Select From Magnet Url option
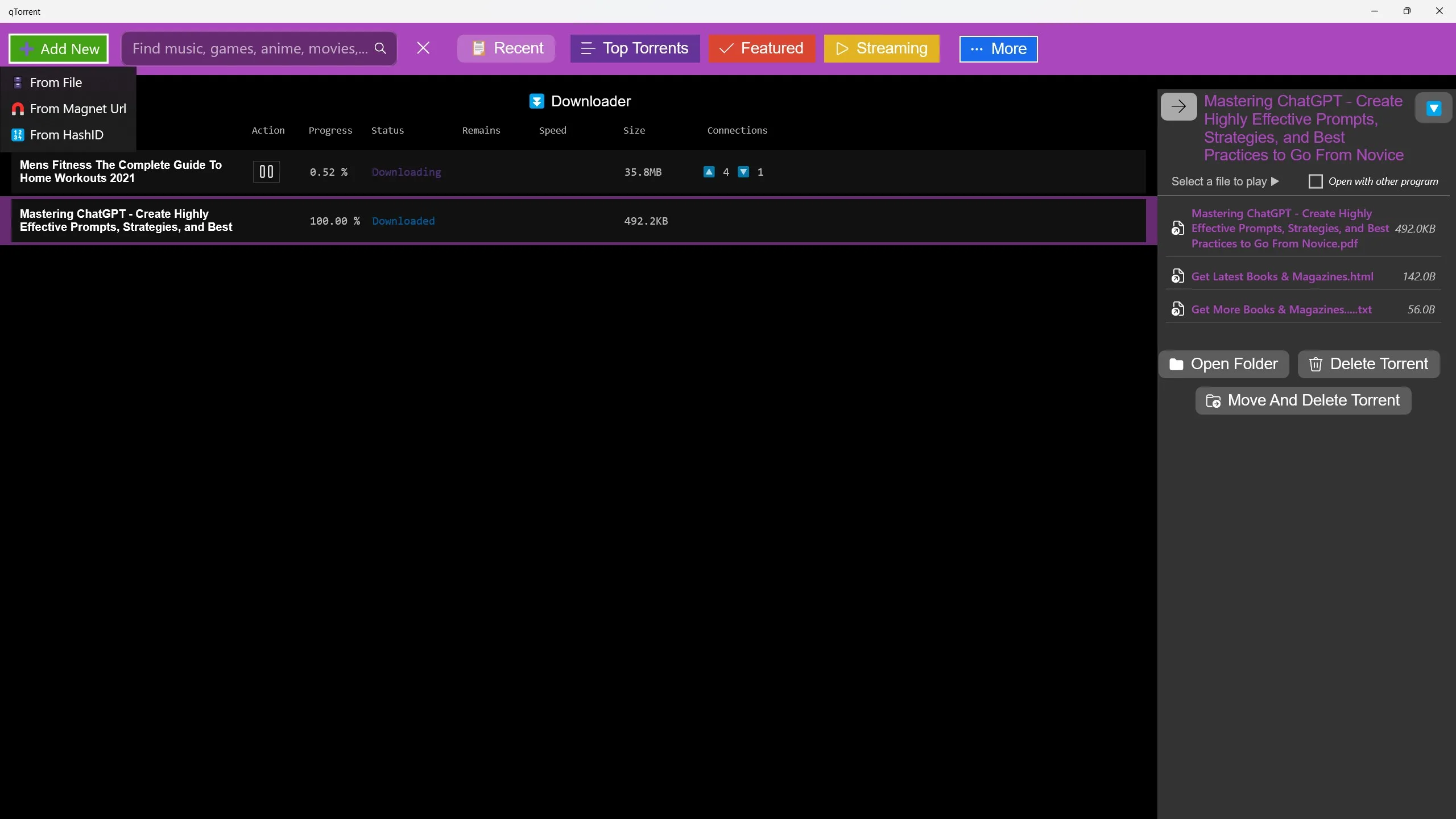This screenshot has height=819, width=1456. 68,109
